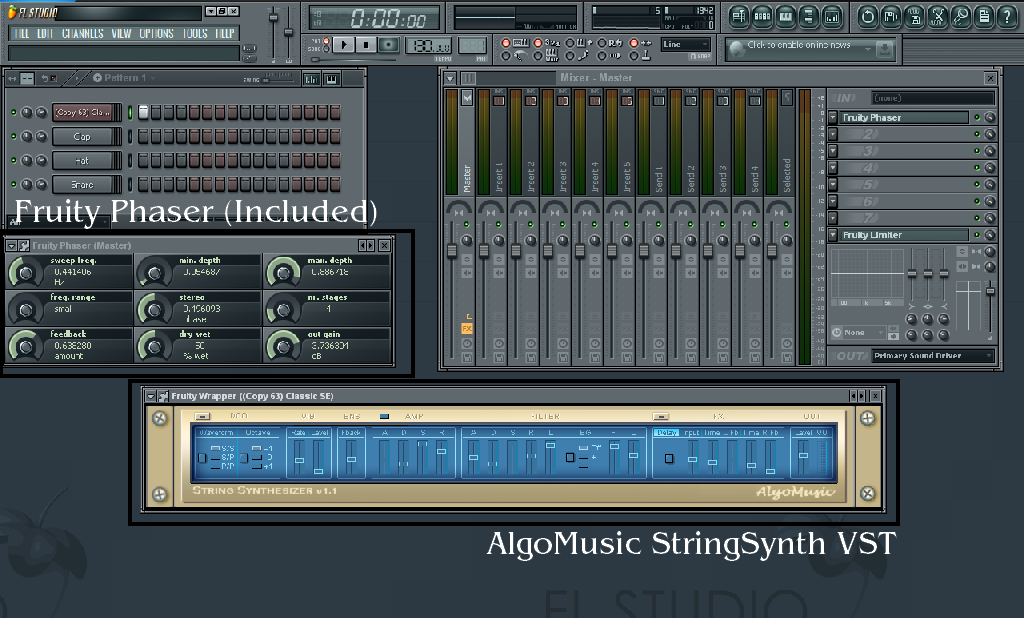Toggle Fruity Phaser effect slot enable LED
Image resolution: width=1024 pixels, height=618 pixels.
(975, 118)
